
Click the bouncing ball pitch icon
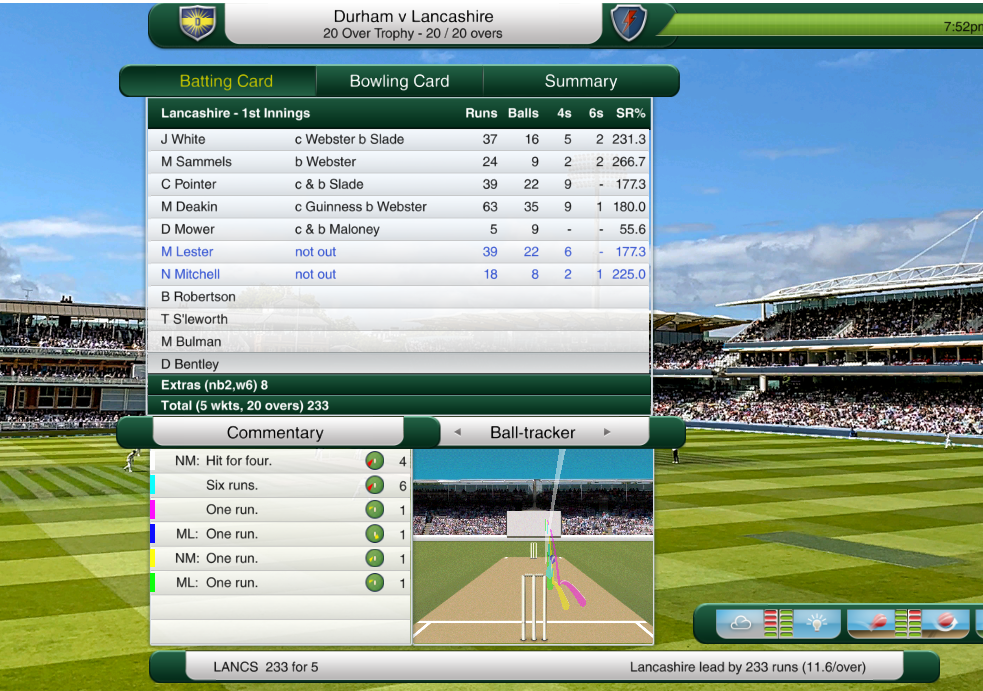pyautogui.click(x=876, y=623)
